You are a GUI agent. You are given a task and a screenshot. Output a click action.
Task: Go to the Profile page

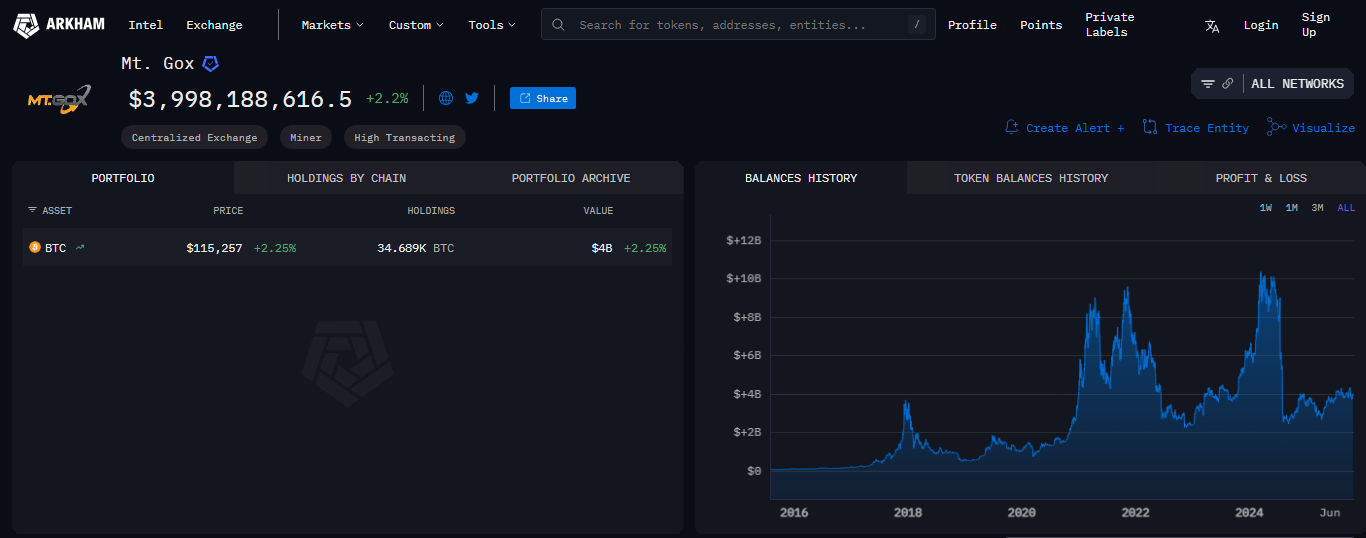tap(972, 25)
